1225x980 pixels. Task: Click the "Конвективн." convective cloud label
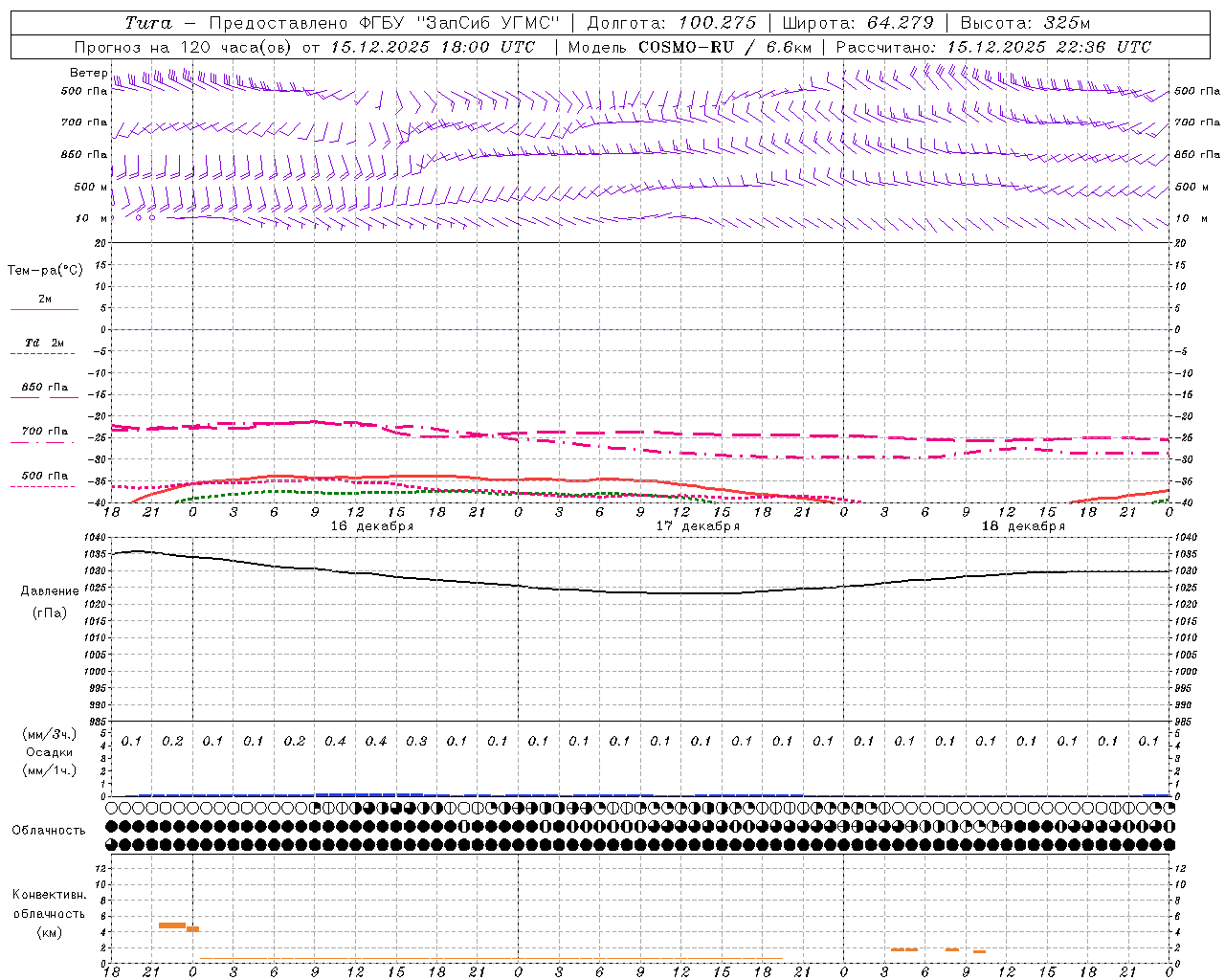tap(49, 895)
